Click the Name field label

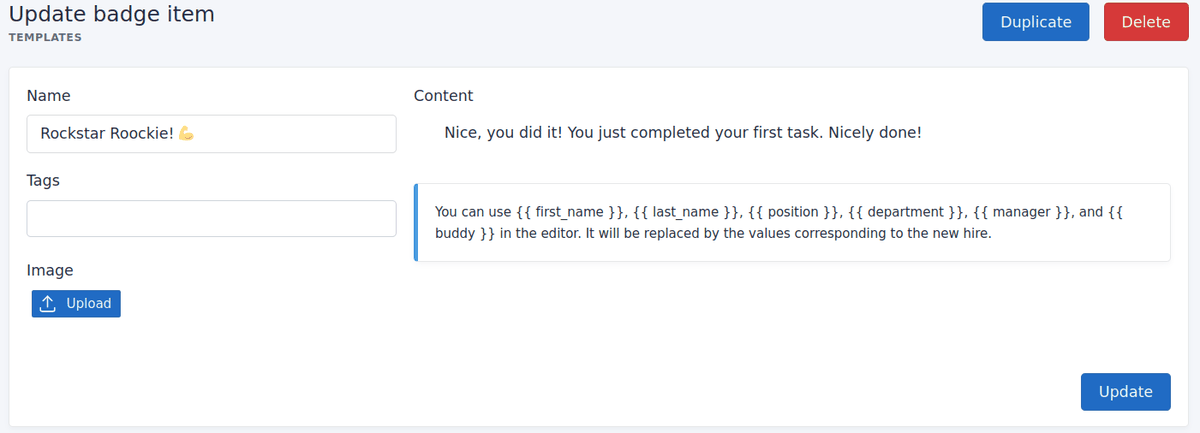click(x=48, y=96)
